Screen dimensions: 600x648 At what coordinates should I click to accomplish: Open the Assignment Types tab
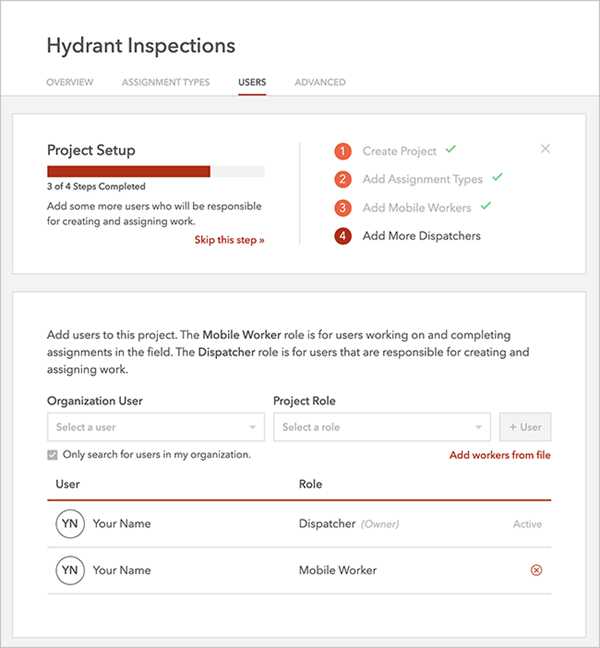click(x=166, y=82)
